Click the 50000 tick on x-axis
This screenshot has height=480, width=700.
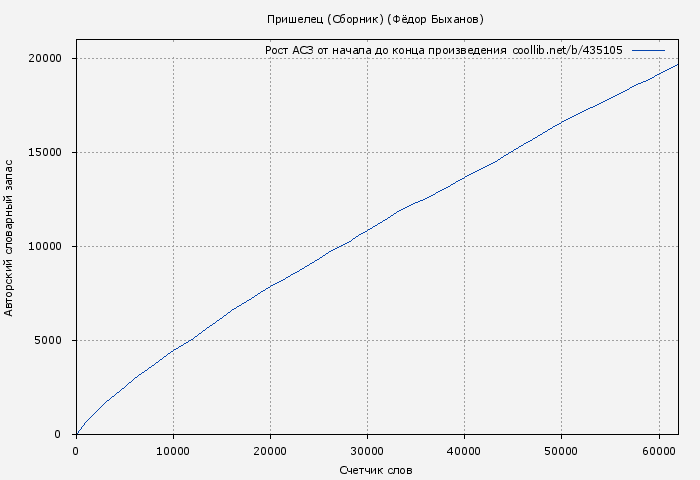pyautogui.click(x=561, y=450)
